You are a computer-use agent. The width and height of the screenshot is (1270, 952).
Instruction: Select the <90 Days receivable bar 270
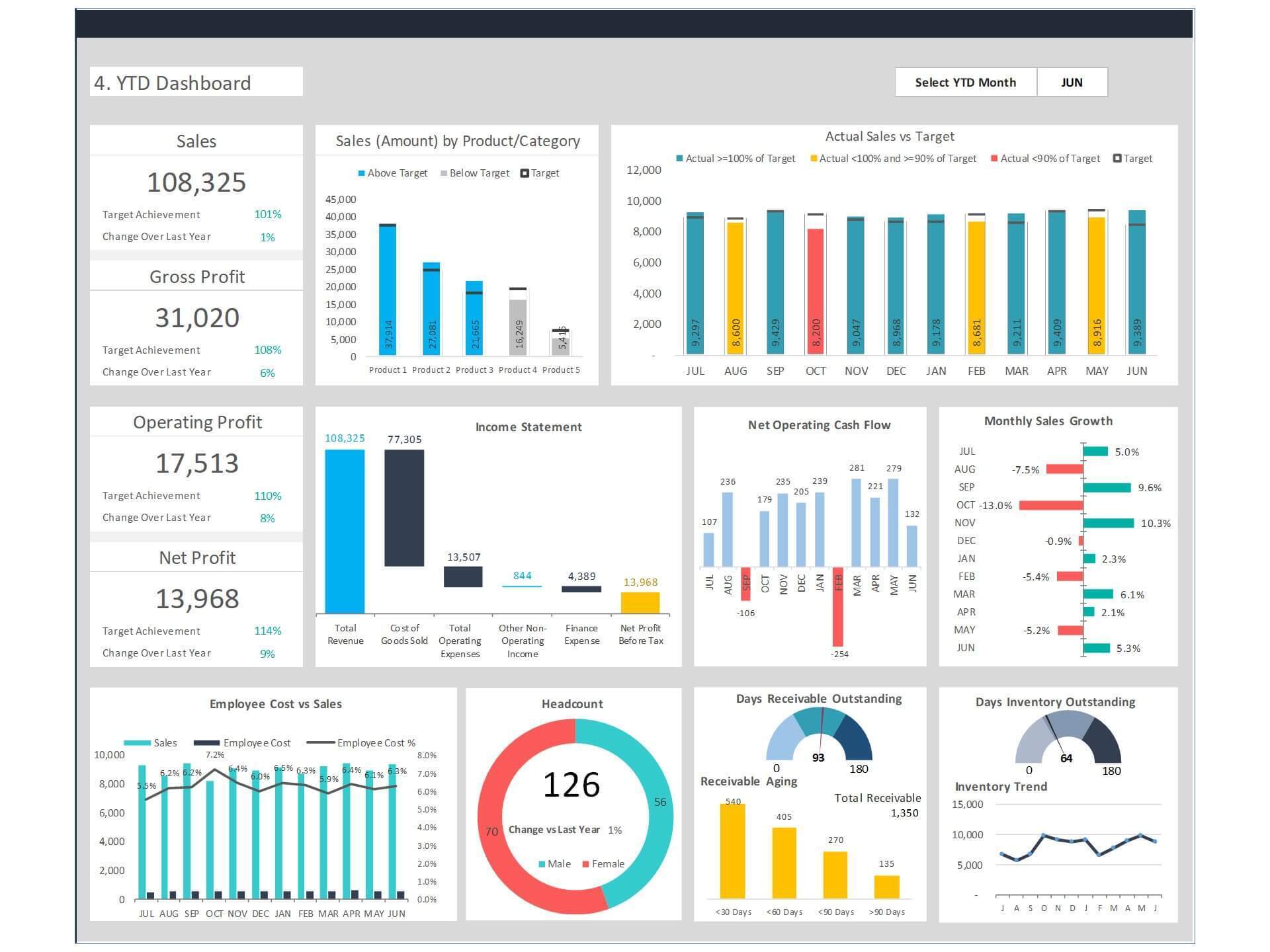[835, 875]
